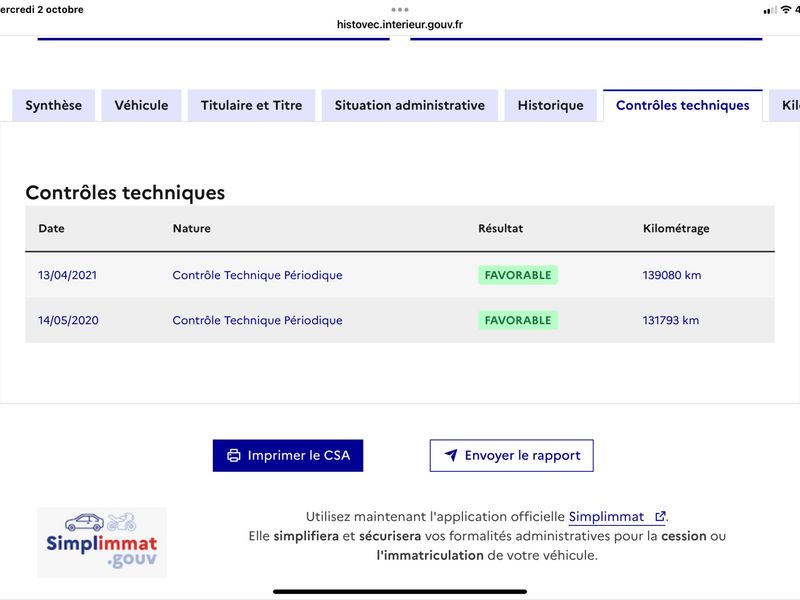The image size is (800, 600).
Task: Open the Simplimmat.gouv logo image
Action: click(102, 542)
